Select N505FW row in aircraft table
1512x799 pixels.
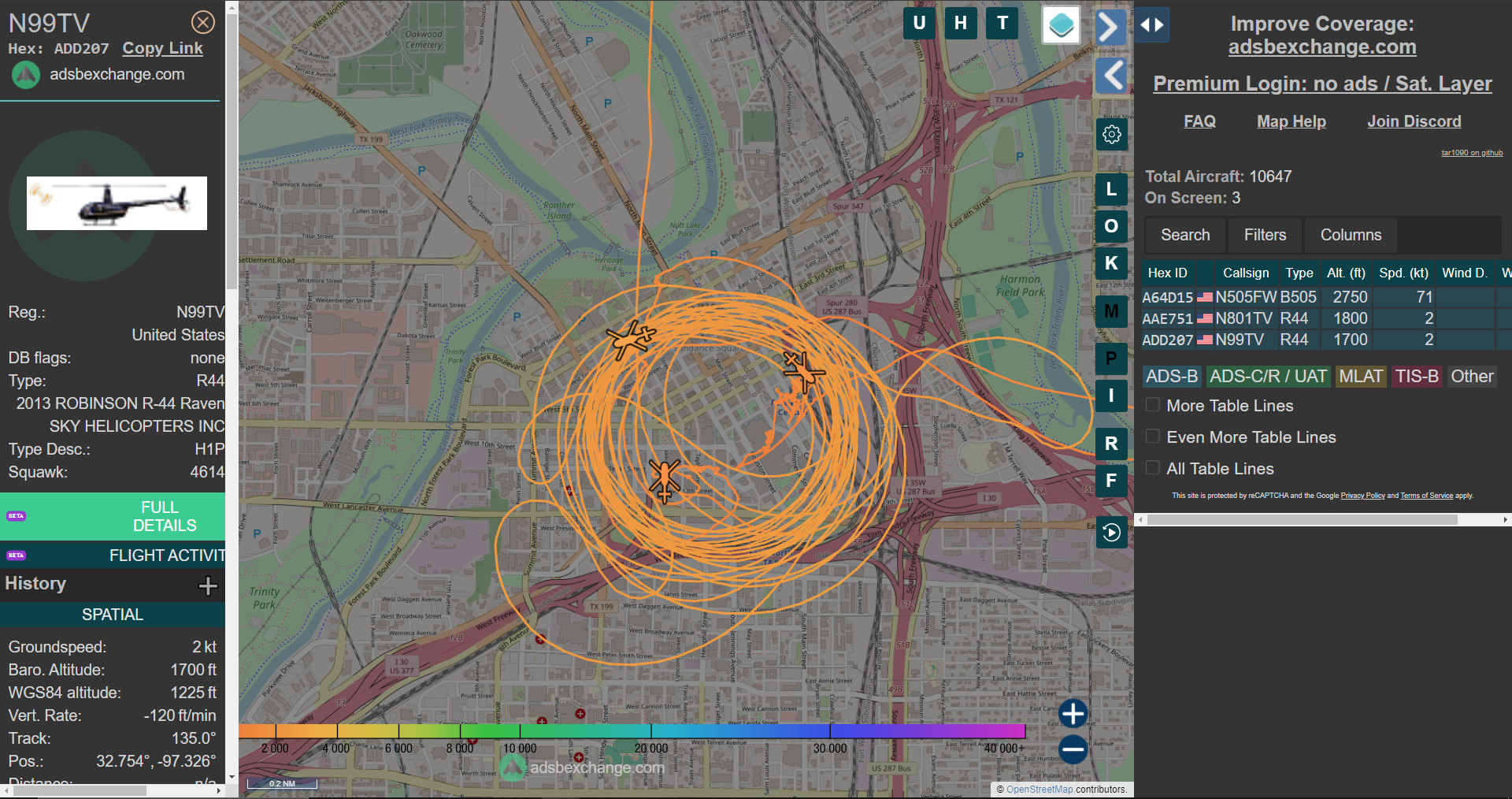pos(1326,297)
